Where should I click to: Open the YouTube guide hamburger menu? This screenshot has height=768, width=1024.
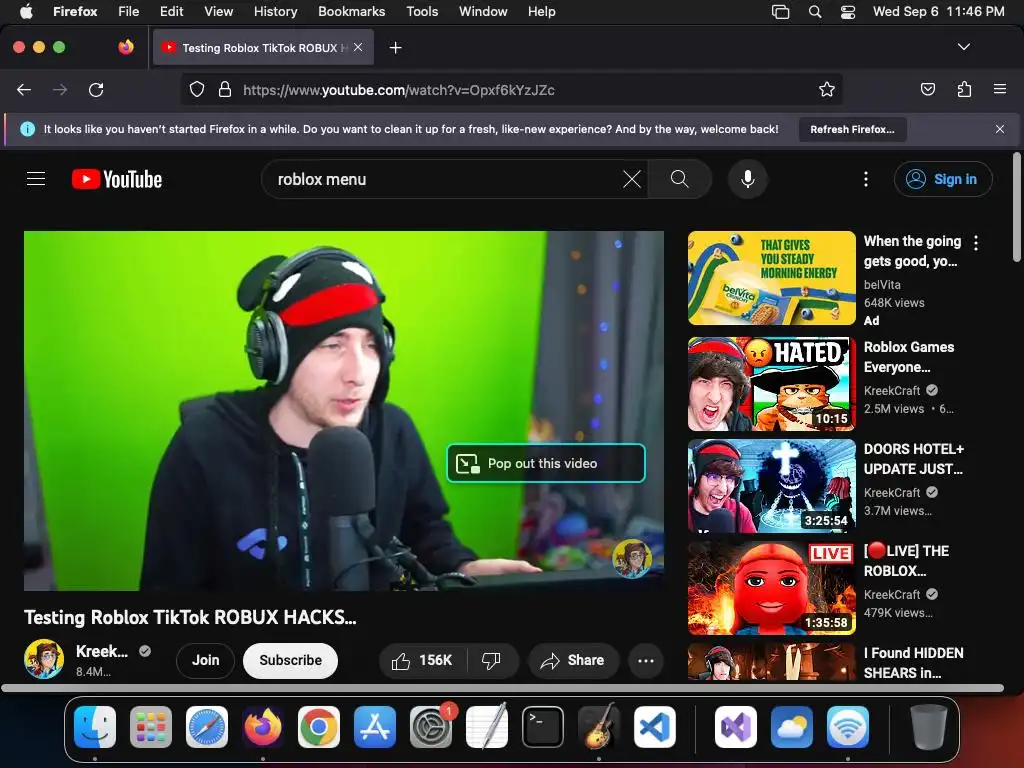(x=36, y=179)
